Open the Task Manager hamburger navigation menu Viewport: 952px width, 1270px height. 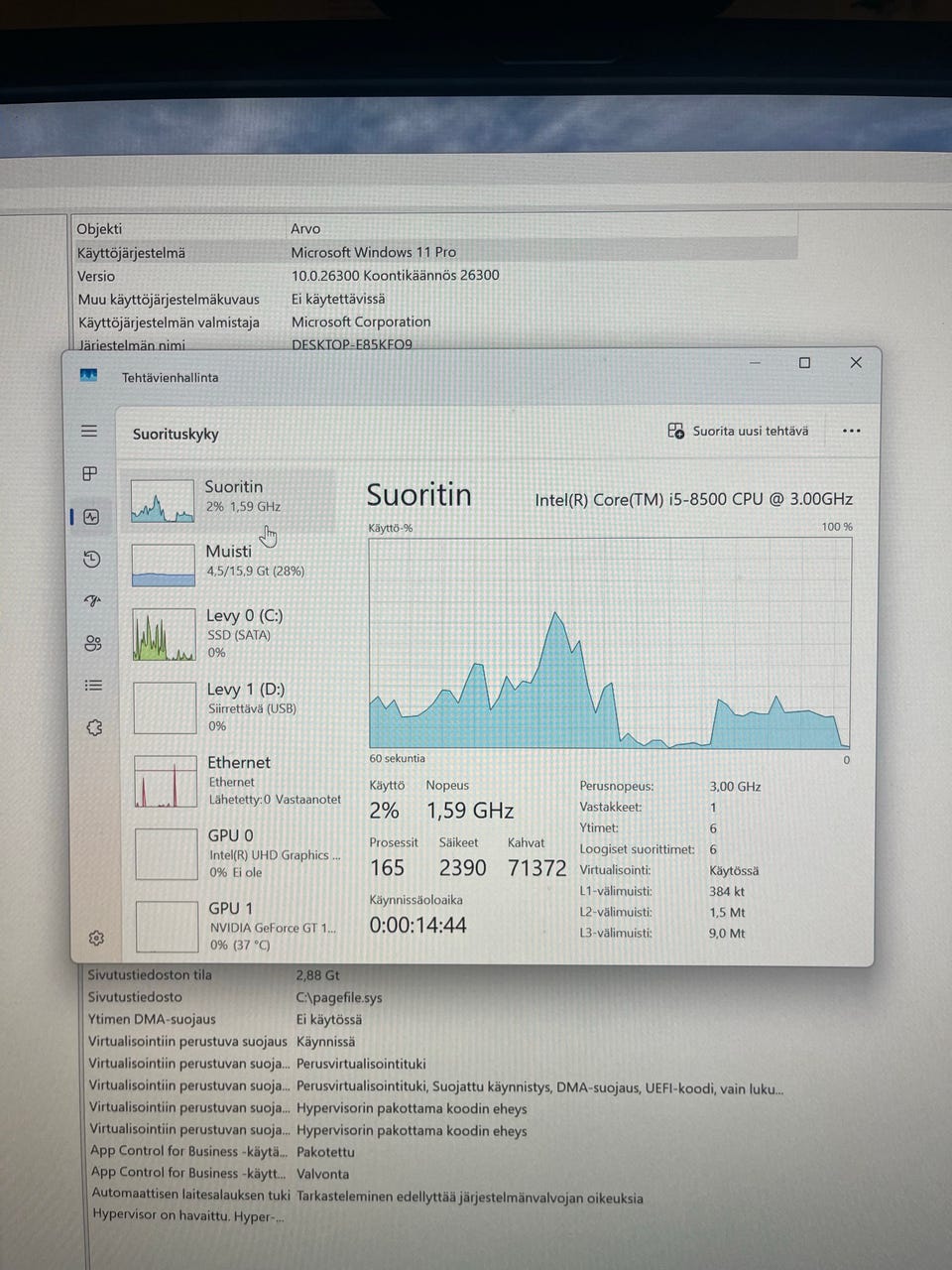(89, 431)
